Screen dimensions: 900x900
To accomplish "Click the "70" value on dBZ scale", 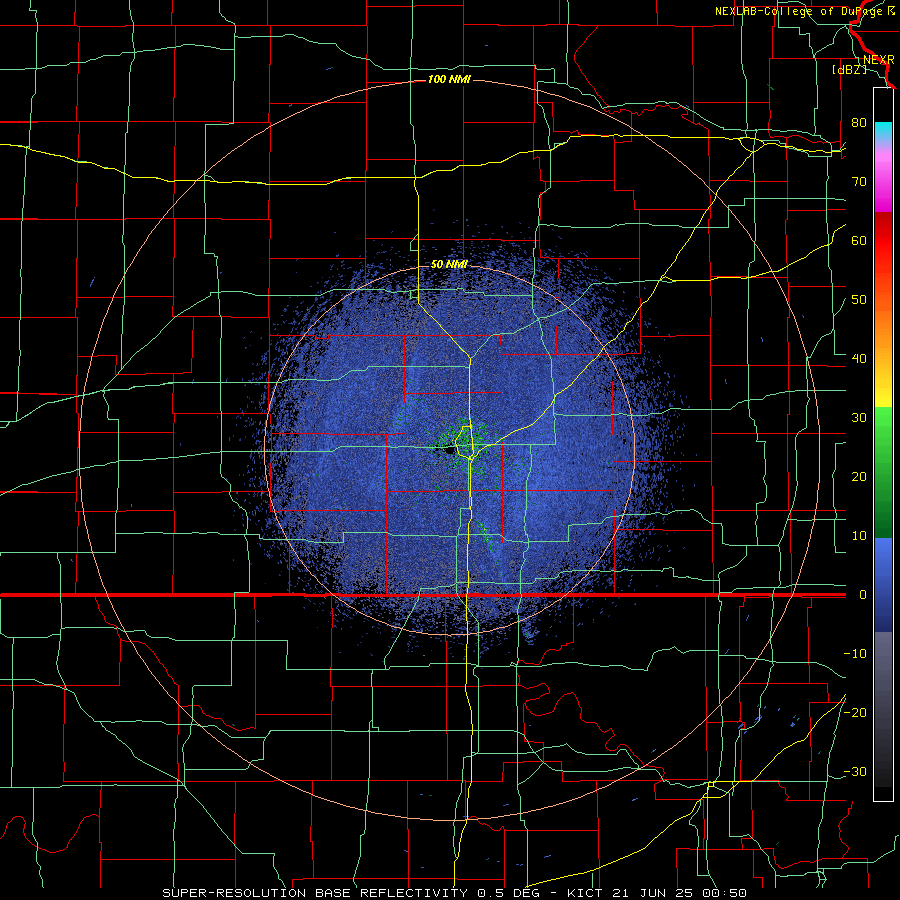I will 859,182.
